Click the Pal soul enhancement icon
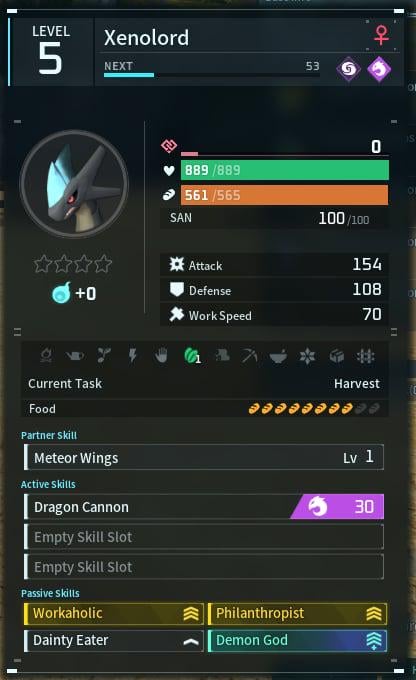Viewport: 416px width, 680px height. coord(61,293)
